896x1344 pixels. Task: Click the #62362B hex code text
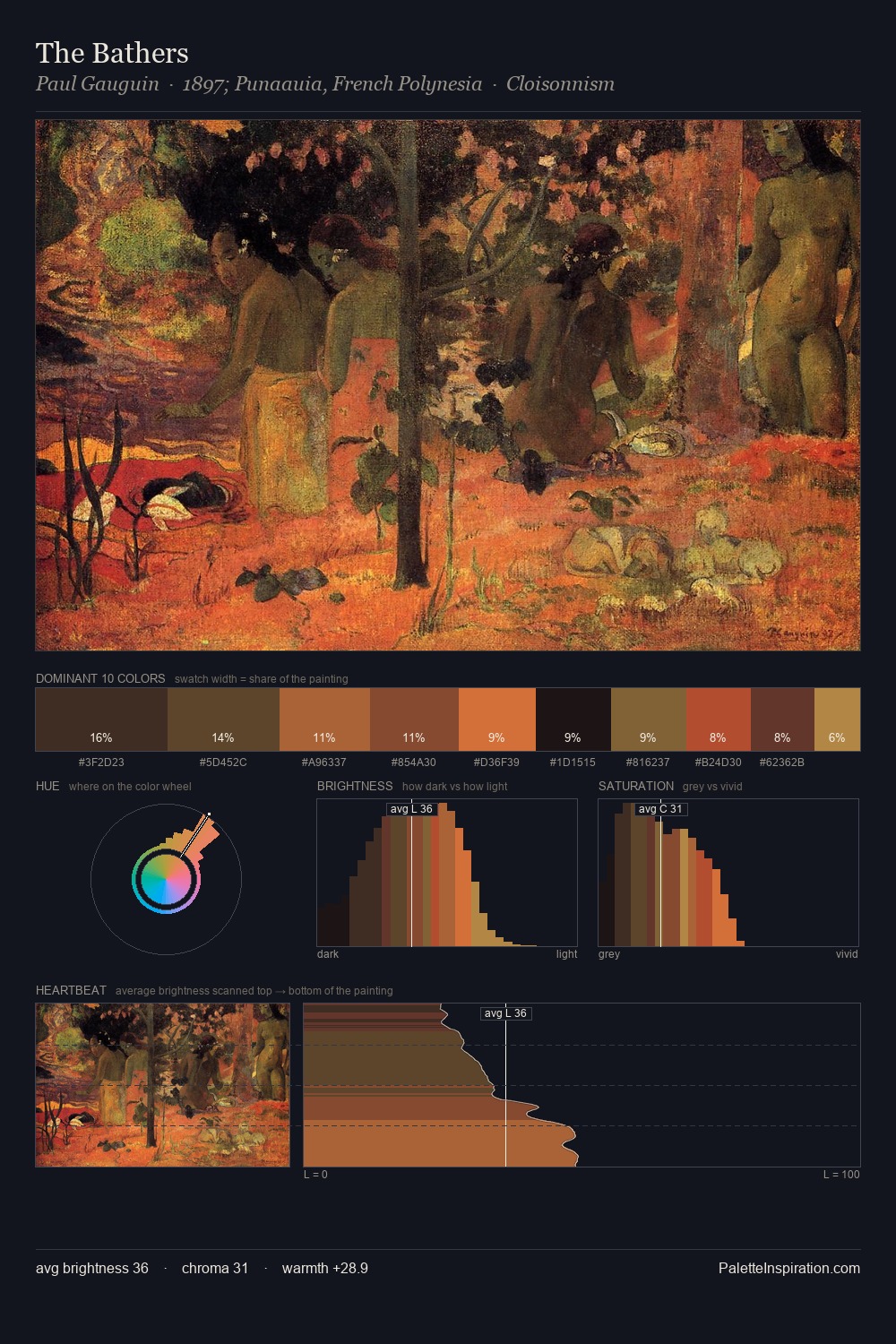pyautogui.click(x=782, y=762)
